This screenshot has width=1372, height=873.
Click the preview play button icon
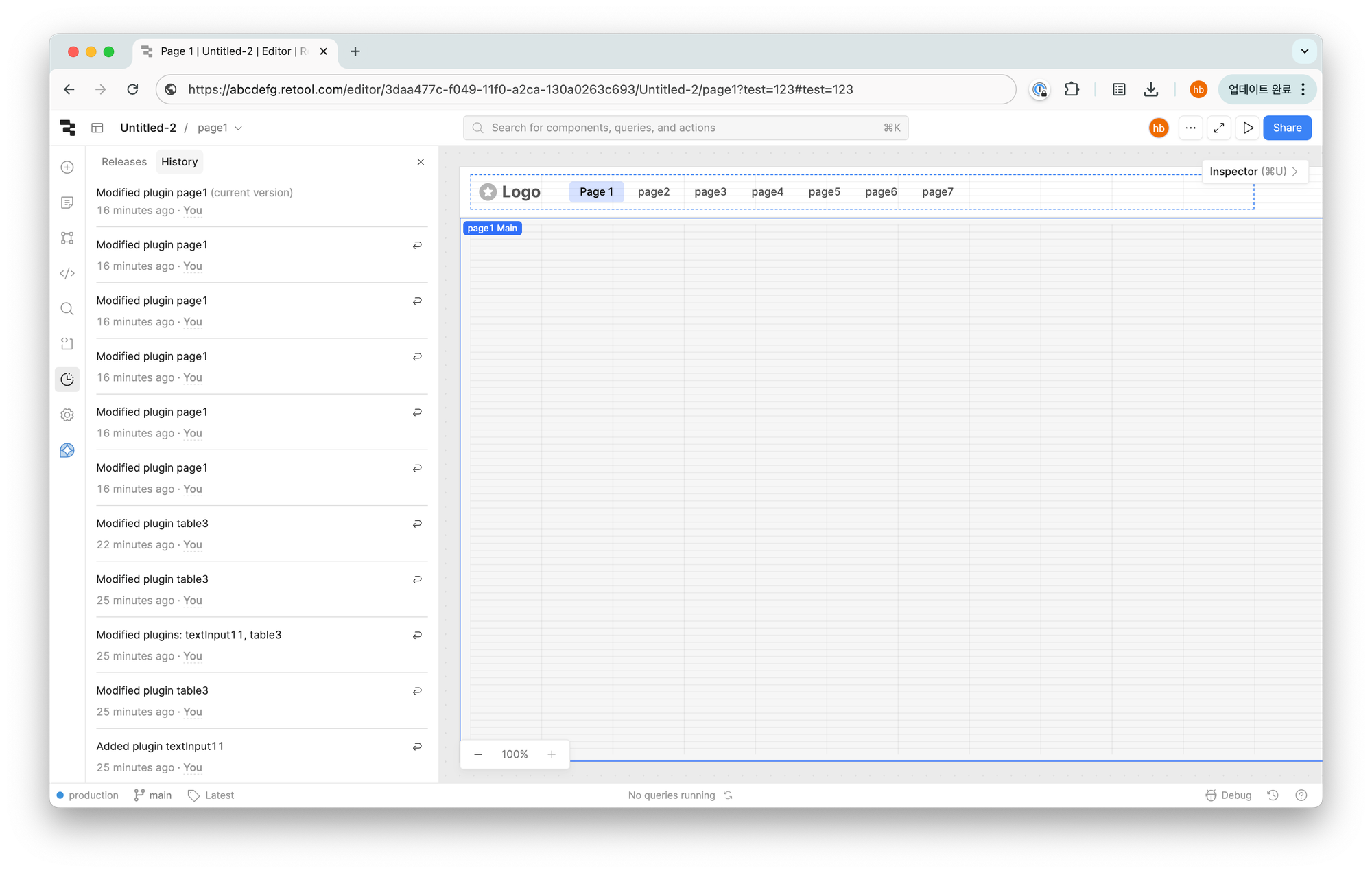pyautogui.click(x=1248, y=128)
